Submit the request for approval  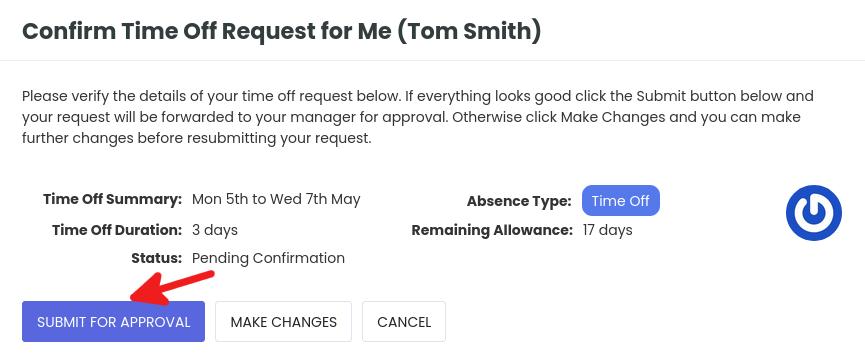(113, 322)
